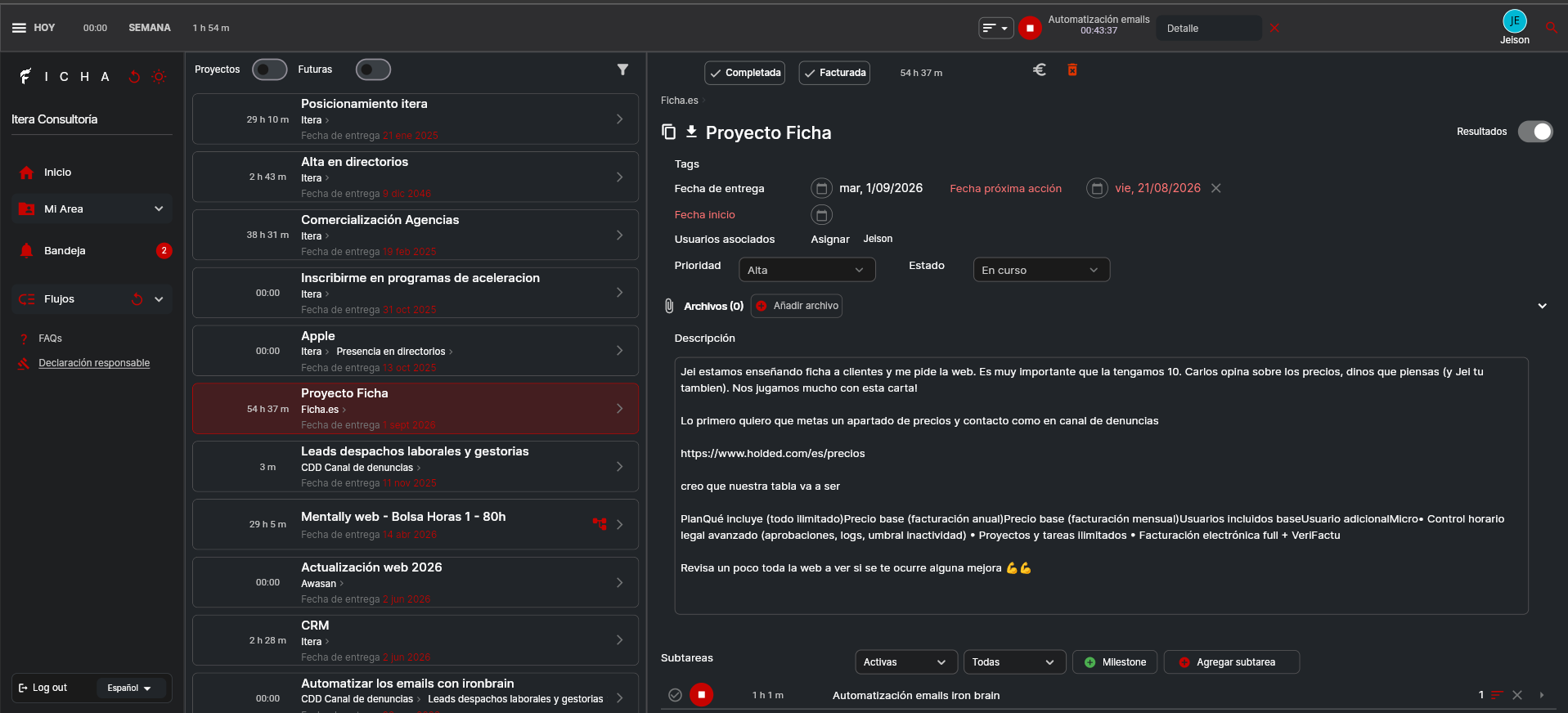Screen dimensions: 1568x713
Task: Download Proyecto Ficha with download icon
Action: (691, 132)
